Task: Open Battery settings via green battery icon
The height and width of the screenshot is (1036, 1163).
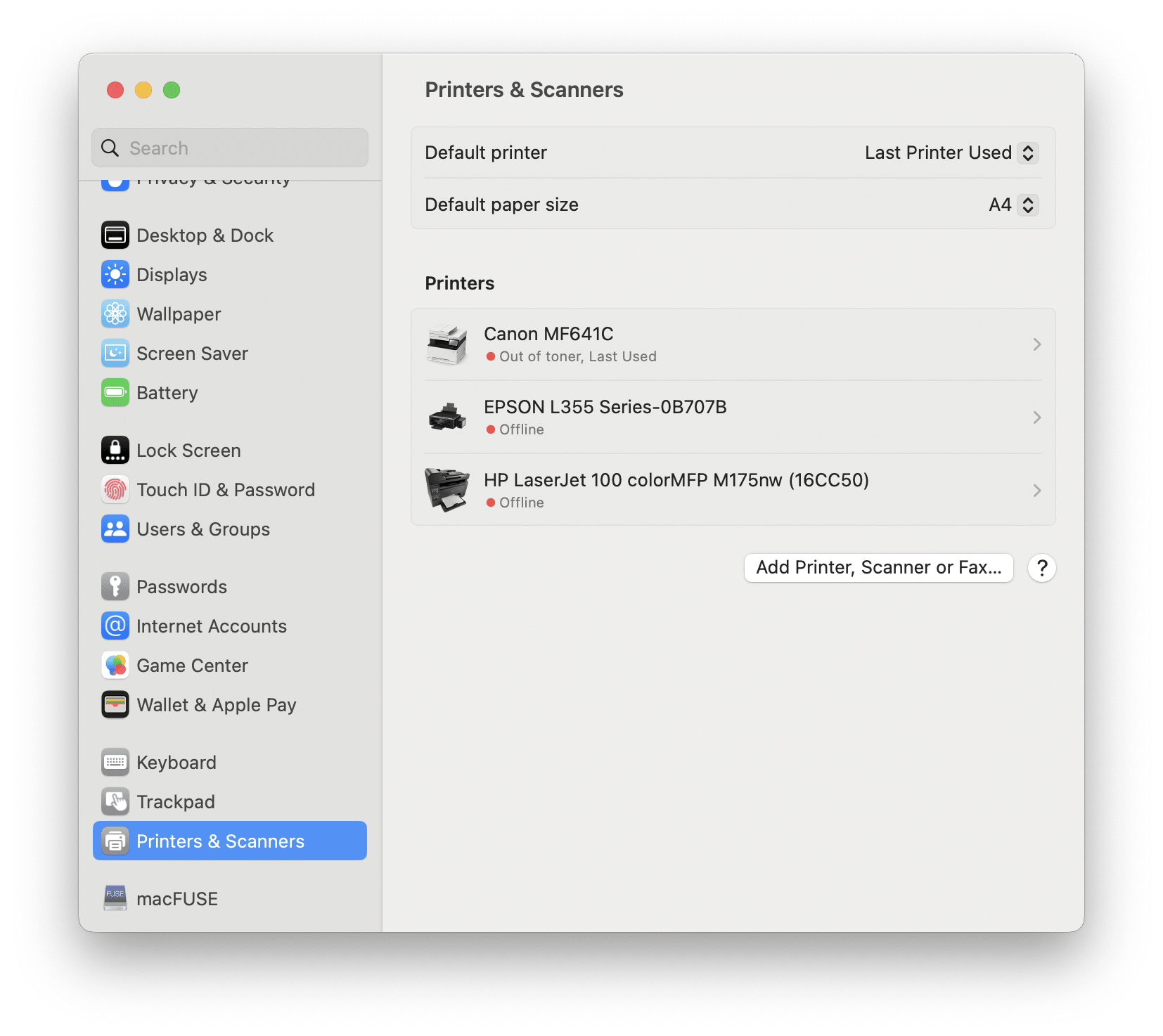Action: tap(115, 392)
